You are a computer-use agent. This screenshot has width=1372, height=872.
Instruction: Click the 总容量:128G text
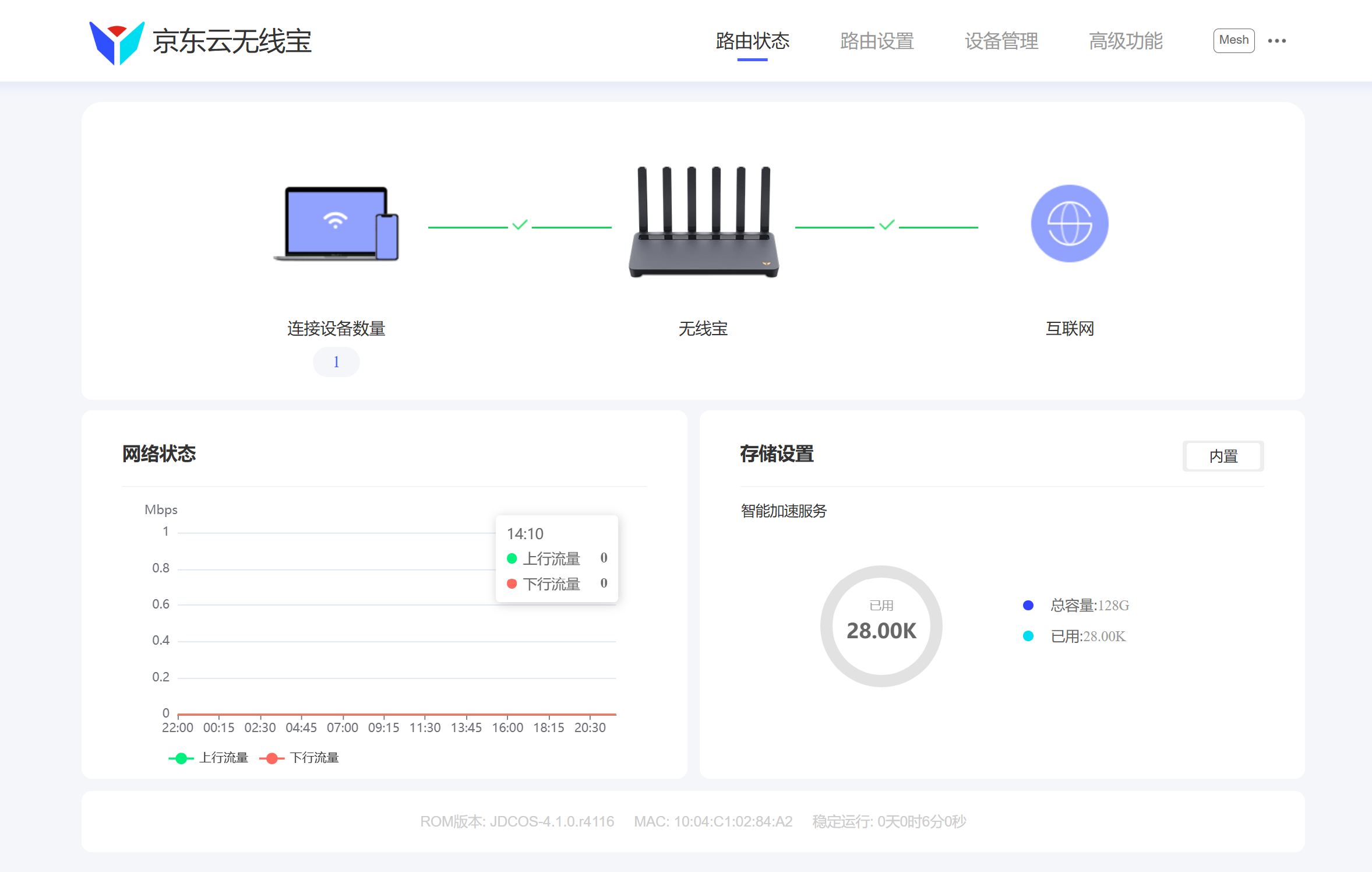(x=1089, y=606)
